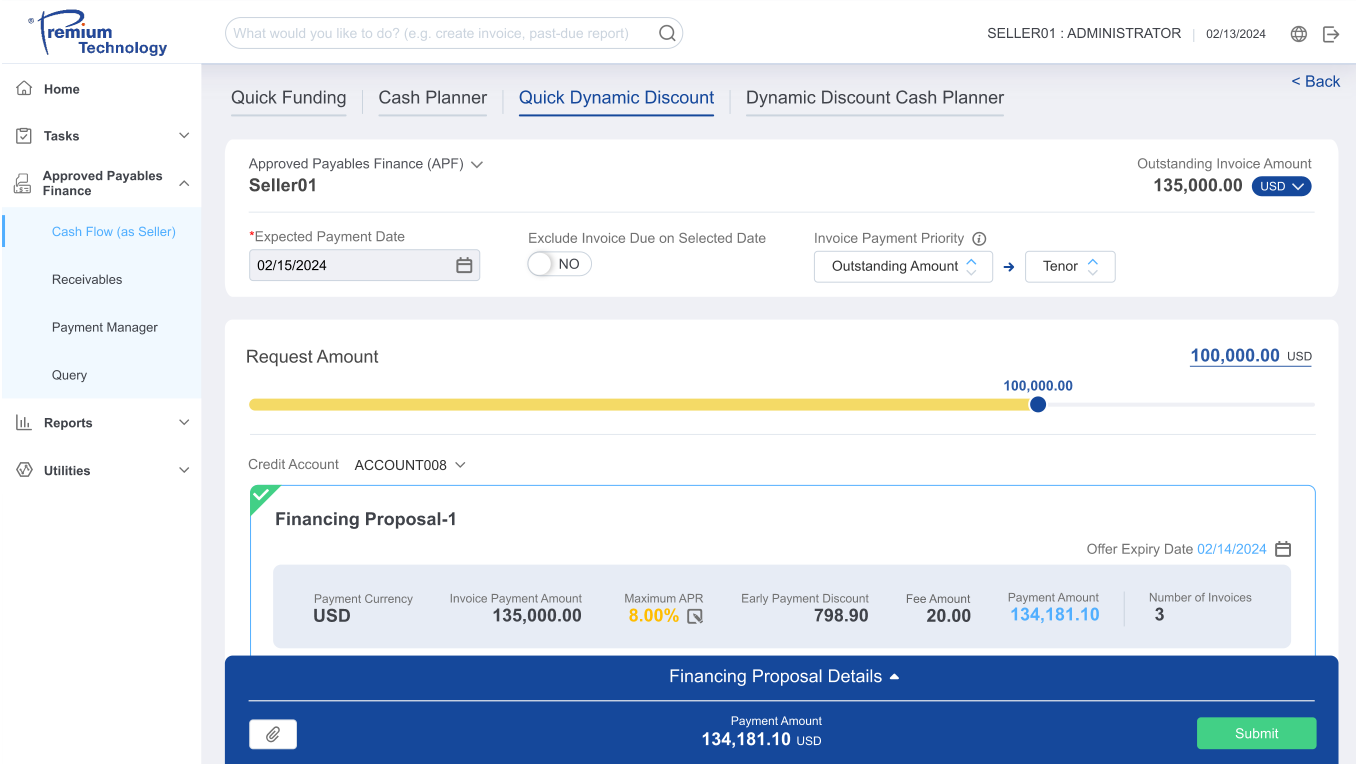Click Invoice Payment Priority info icon
The height and width of the screenshot is (764, 1356).
pyautogui.click(x=979, y=239)
